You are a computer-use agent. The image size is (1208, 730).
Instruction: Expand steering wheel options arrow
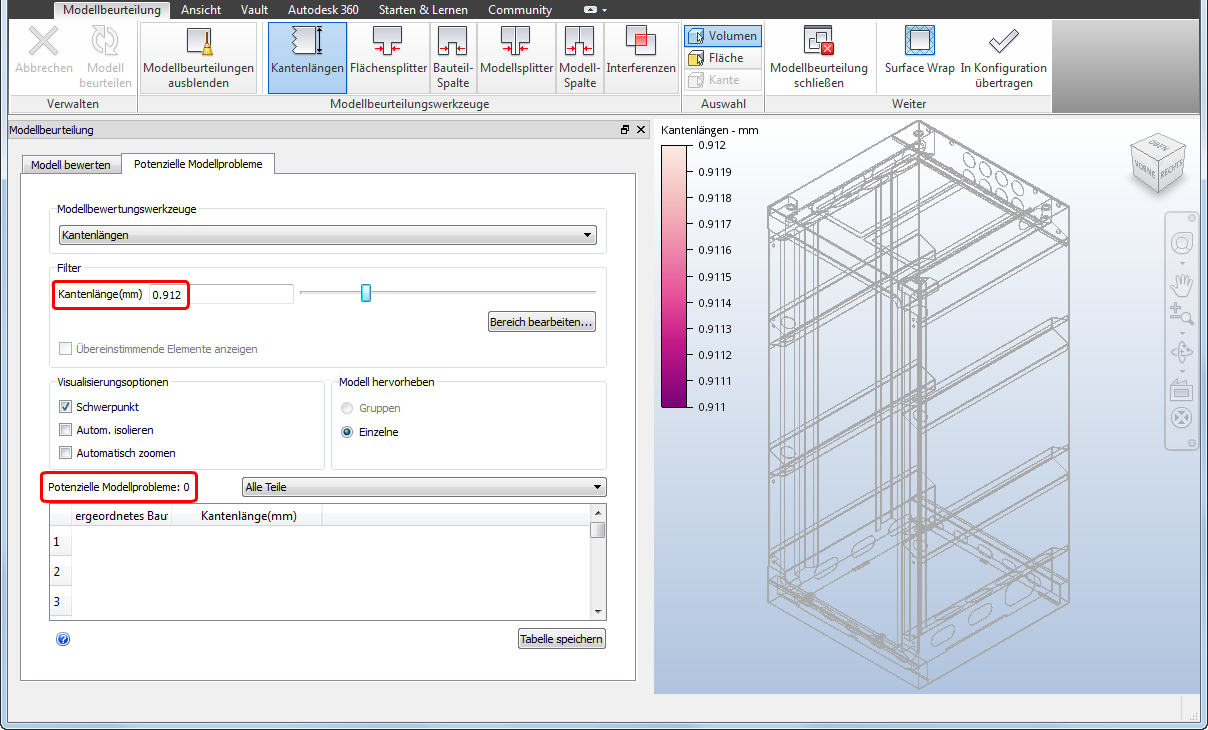pyautogui.click(x=1182, y=262)
